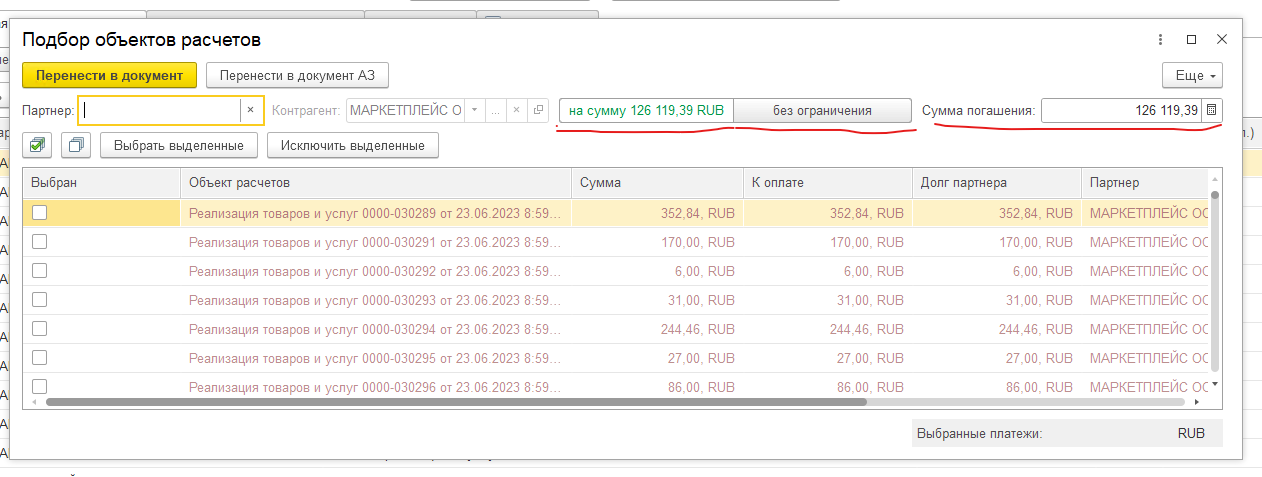Click the Объект расчетов column header
This screenshot has height=477, width=1262.
click(x=375, y=182)
